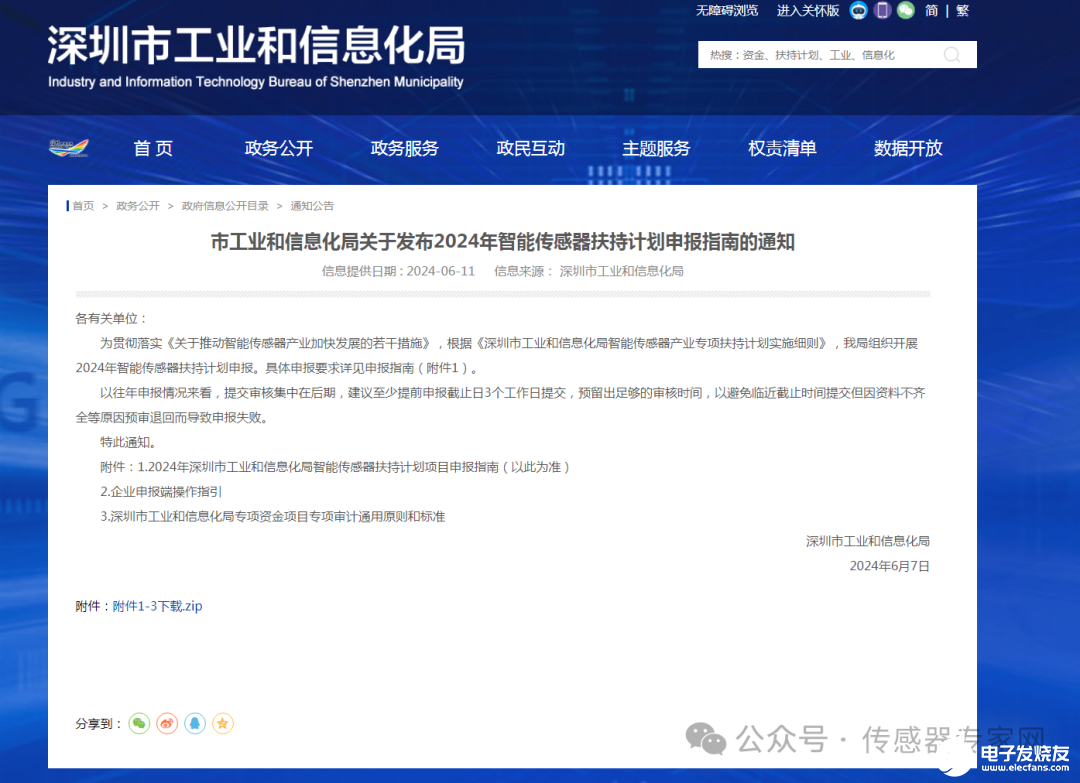The height and width of the screenshot is (783, 1080).
Task: Open 首页 in main navigation
Action: click(153, 148)
